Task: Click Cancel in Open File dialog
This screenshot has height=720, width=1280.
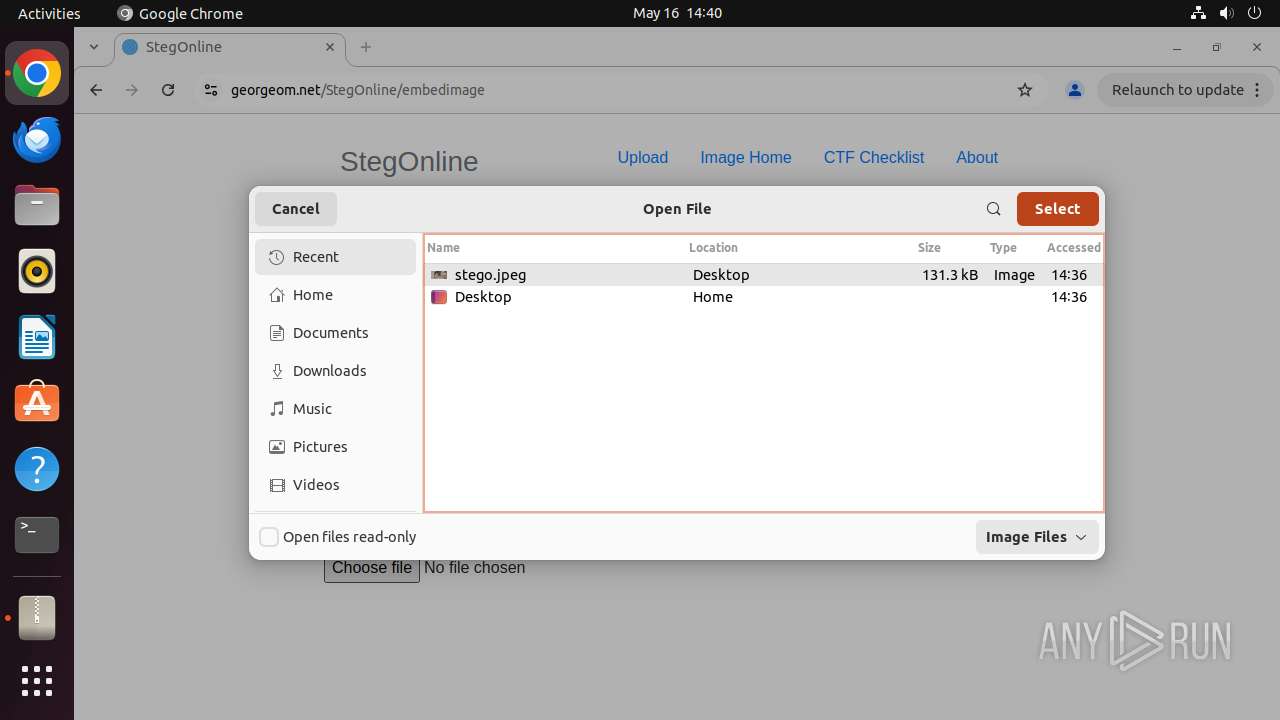Action: [x=296, y=209]
